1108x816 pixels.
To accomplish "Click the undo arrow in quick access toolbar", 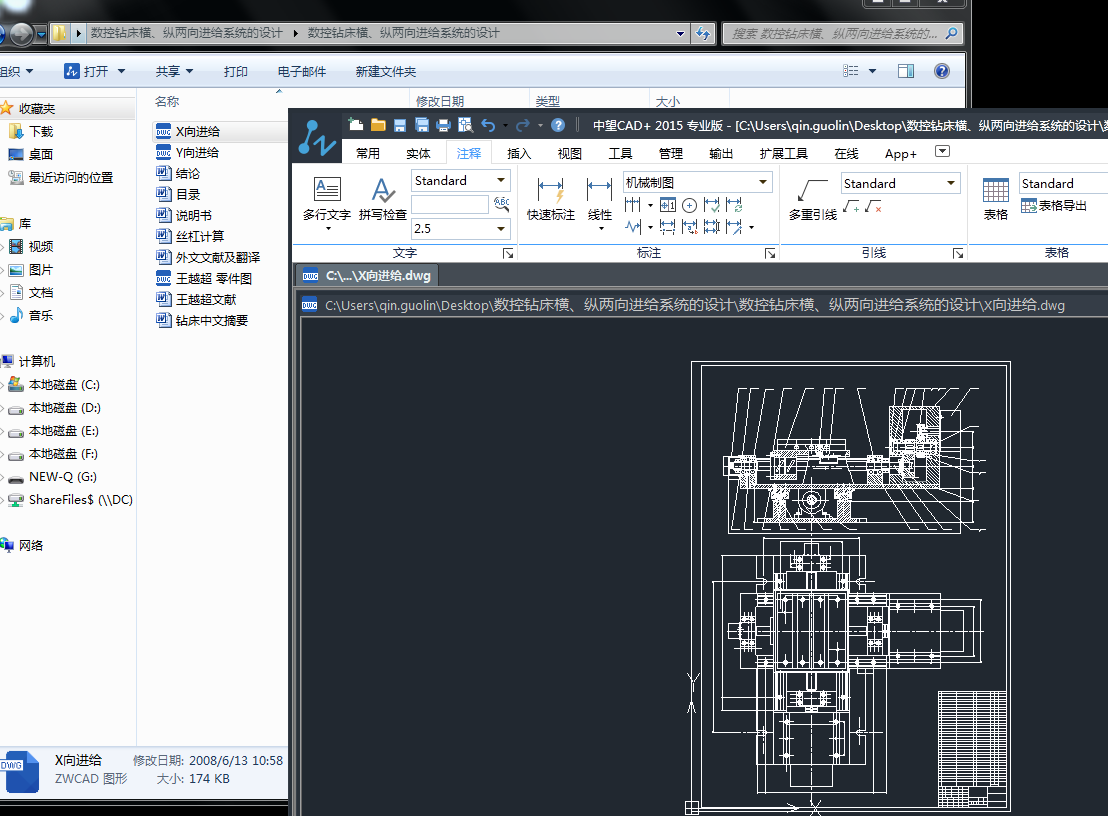I will 488,125.
